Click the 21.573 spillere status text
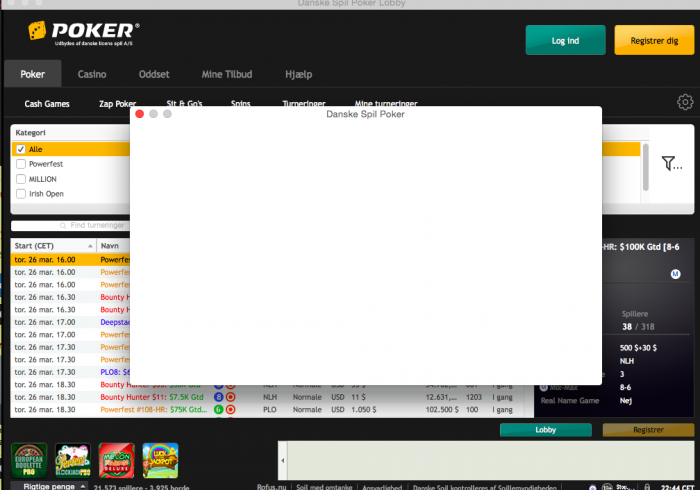This screenshot has width=700, height=490. click(x=142, y=487)
